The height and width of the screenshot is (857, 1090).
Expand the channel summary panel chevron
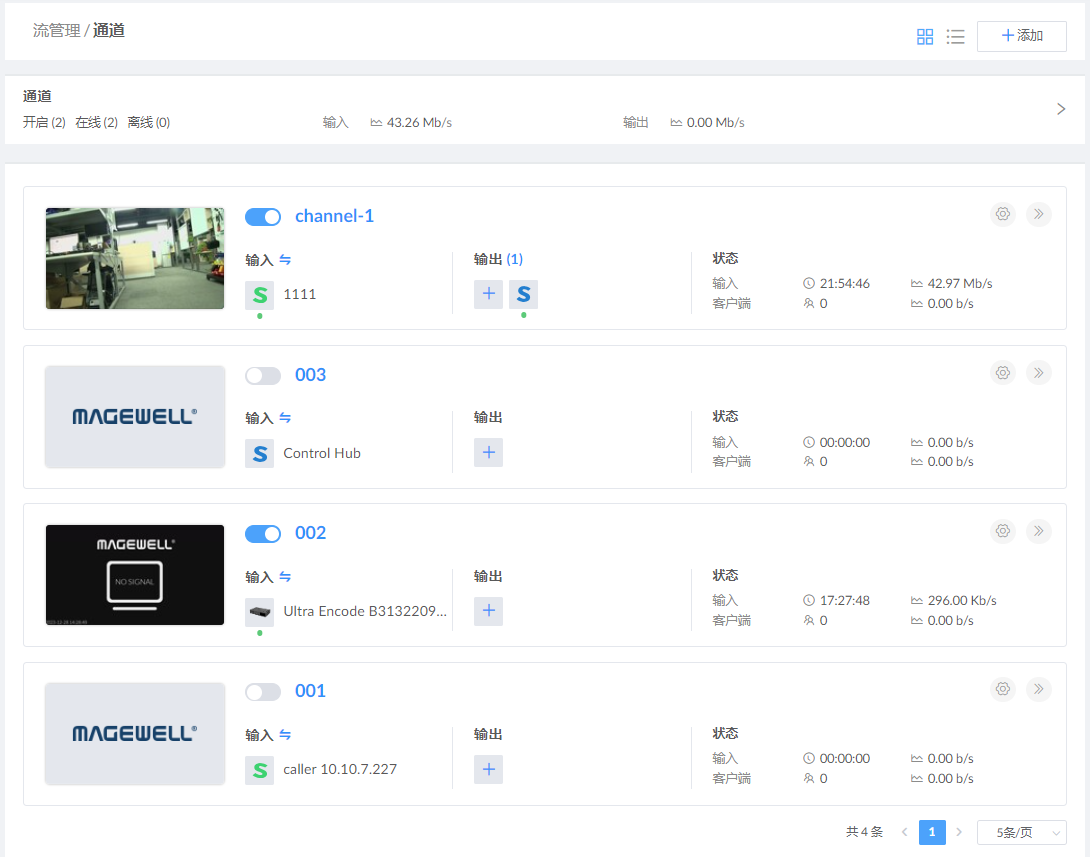1061,109
